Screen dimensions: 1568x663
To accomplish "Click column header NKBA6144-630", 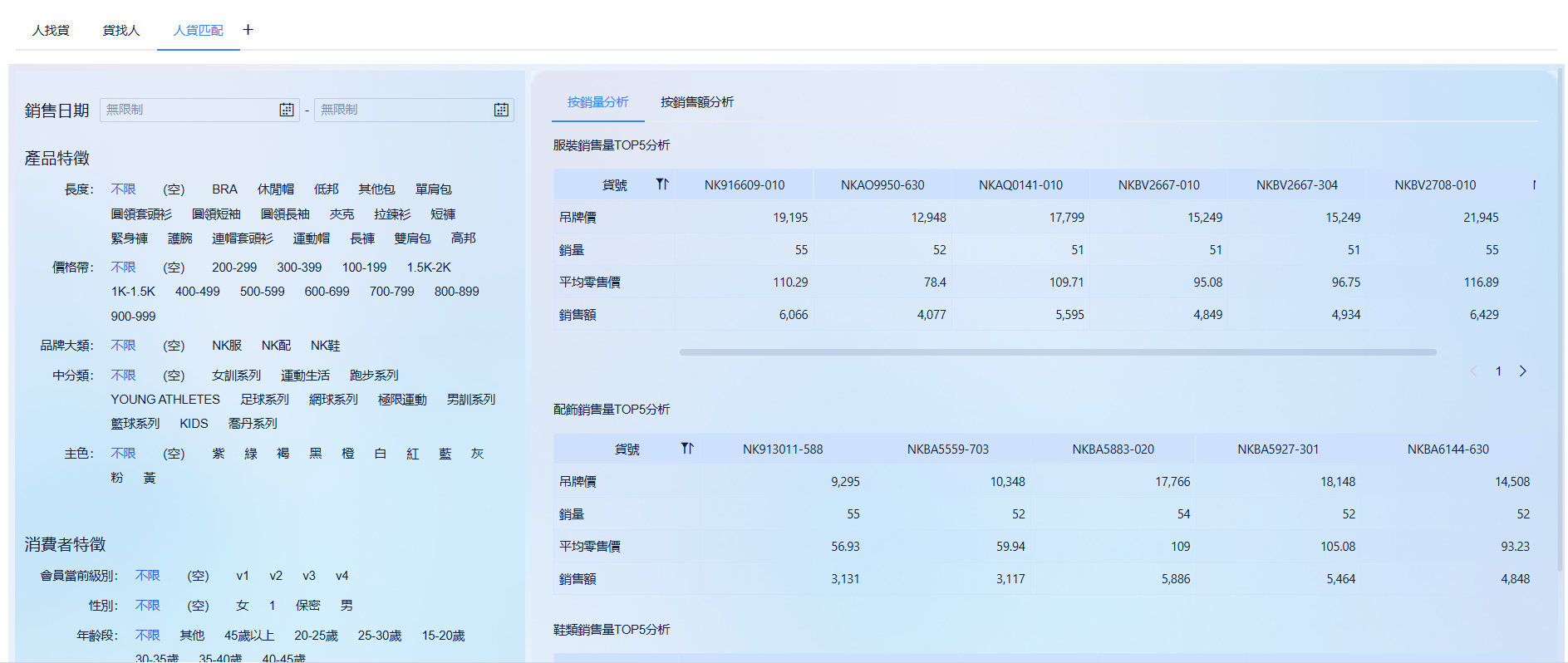I will [x=1448, y=449].
